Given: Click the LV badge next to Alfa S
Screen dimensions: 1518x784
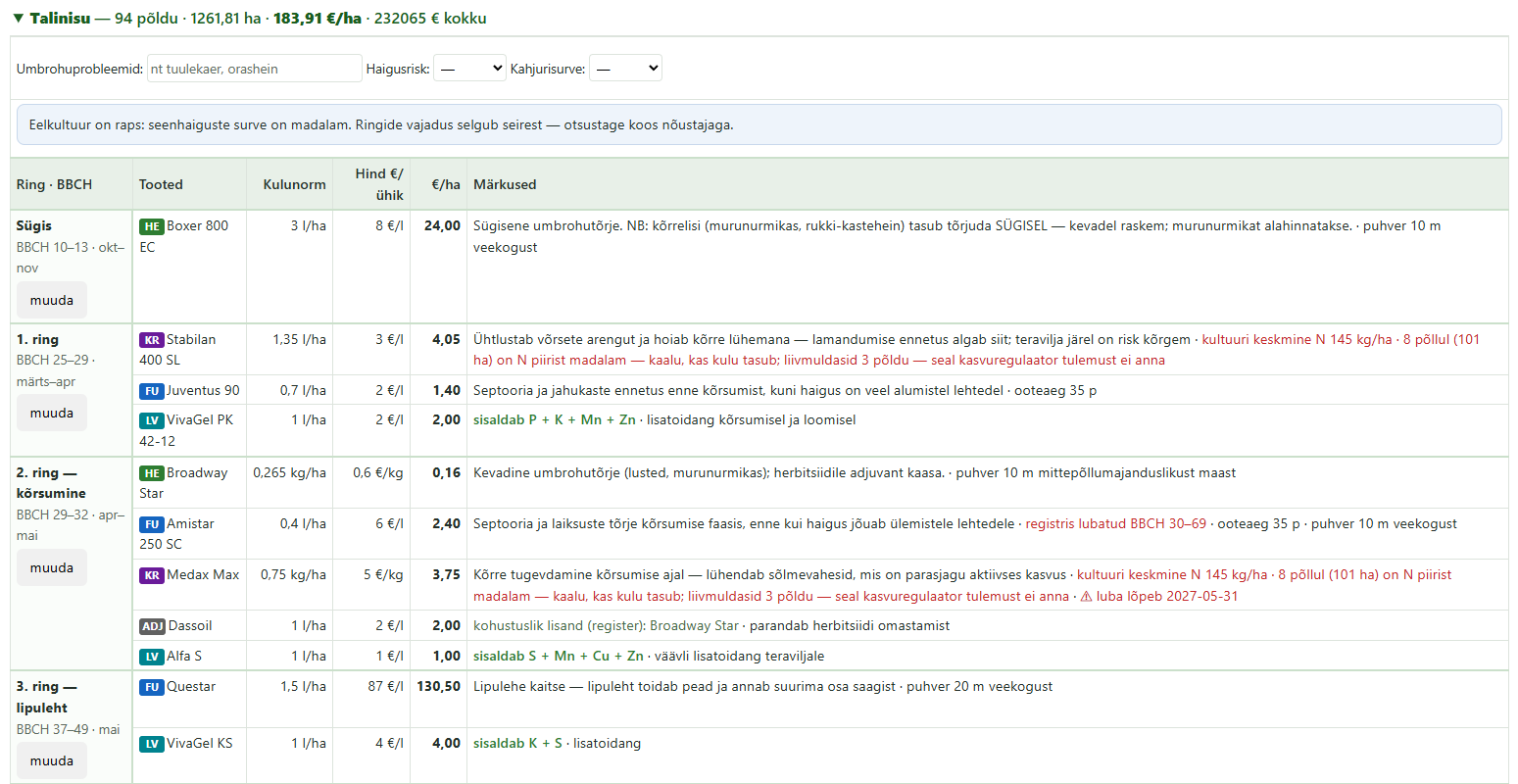Looking at the screenshot, I should (x=151, y=657).
